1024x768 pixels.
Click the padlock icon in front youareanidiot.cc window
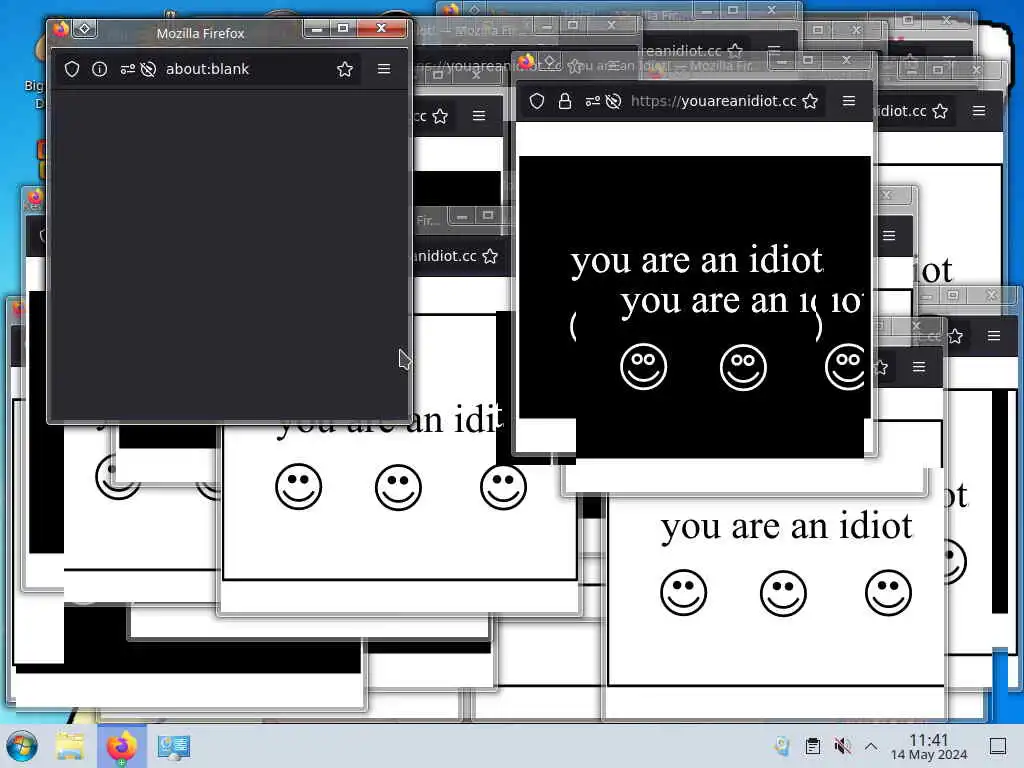tap(565, 101)
